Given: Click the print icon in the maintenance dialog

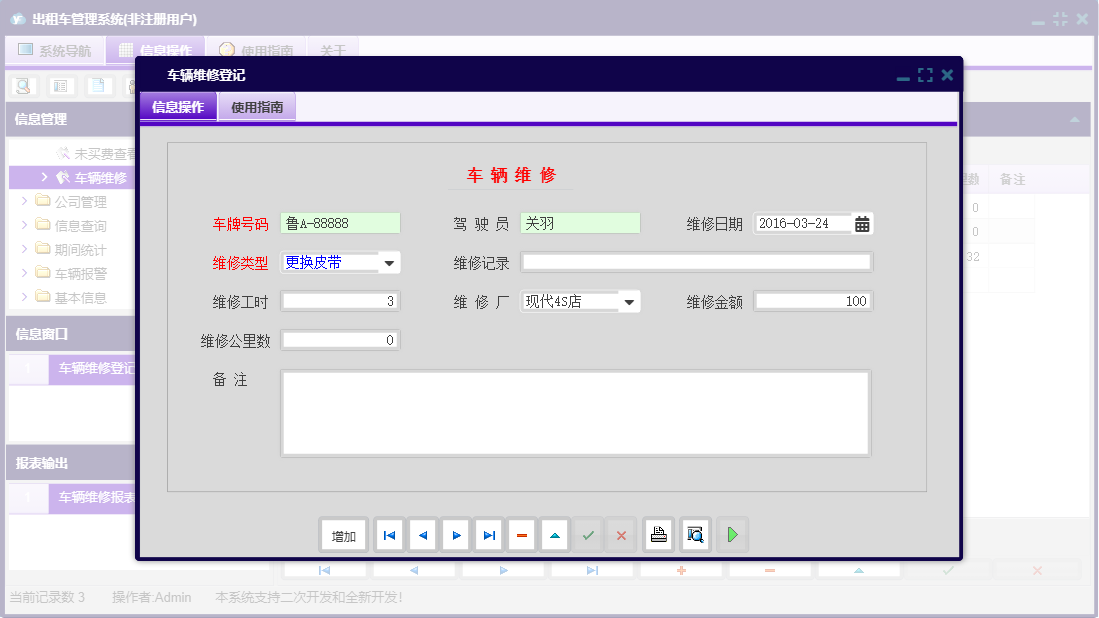Looking at the screenshot, I should (x=658, y=534).
